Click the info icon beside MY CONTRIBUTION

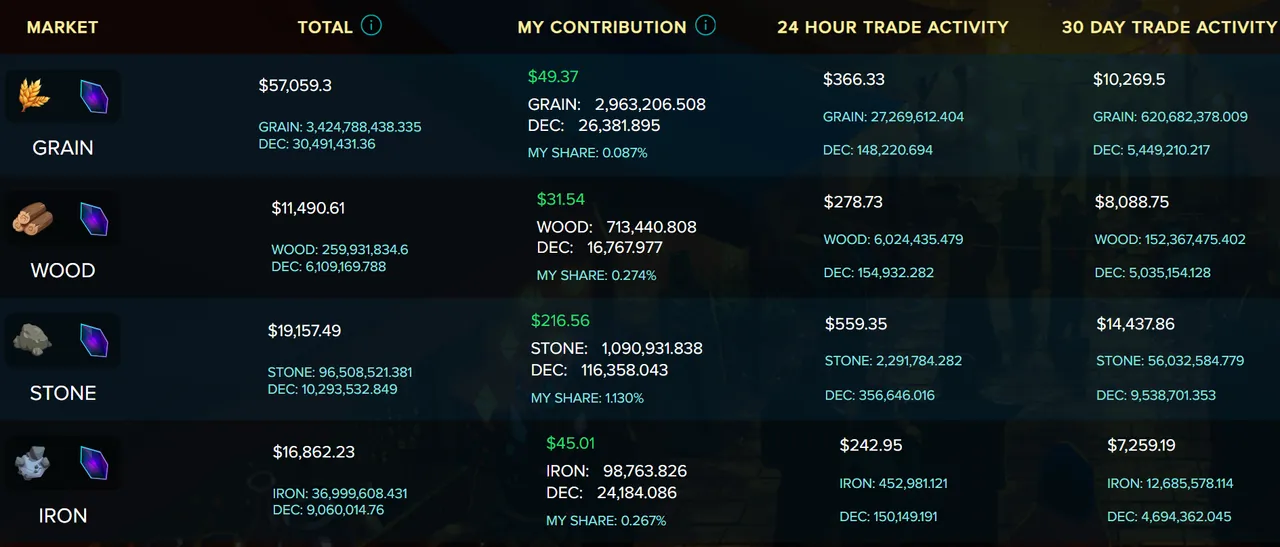(x=706, y=26)
